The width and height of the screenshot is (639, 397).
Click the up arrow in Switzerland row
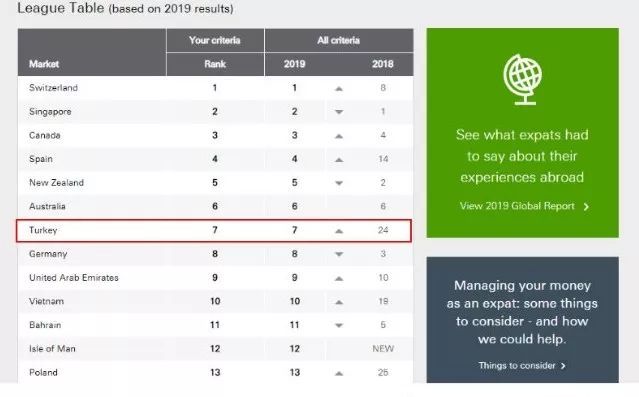click(x=339, y=88)
